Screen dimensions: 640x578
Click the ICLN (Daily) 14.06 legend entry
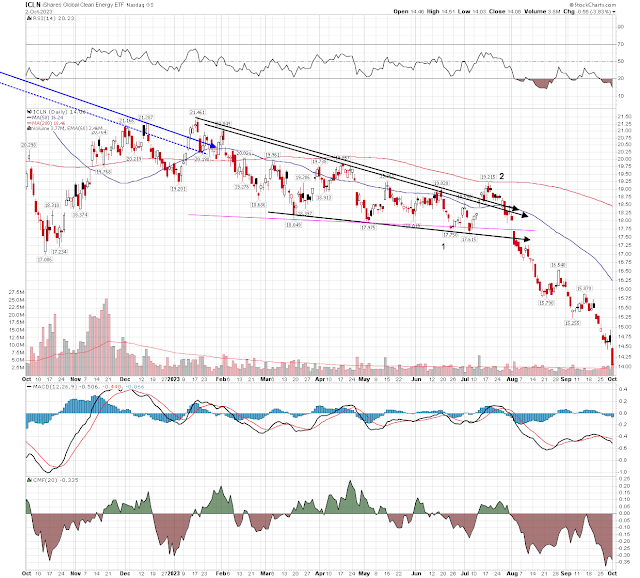(56, 112)
